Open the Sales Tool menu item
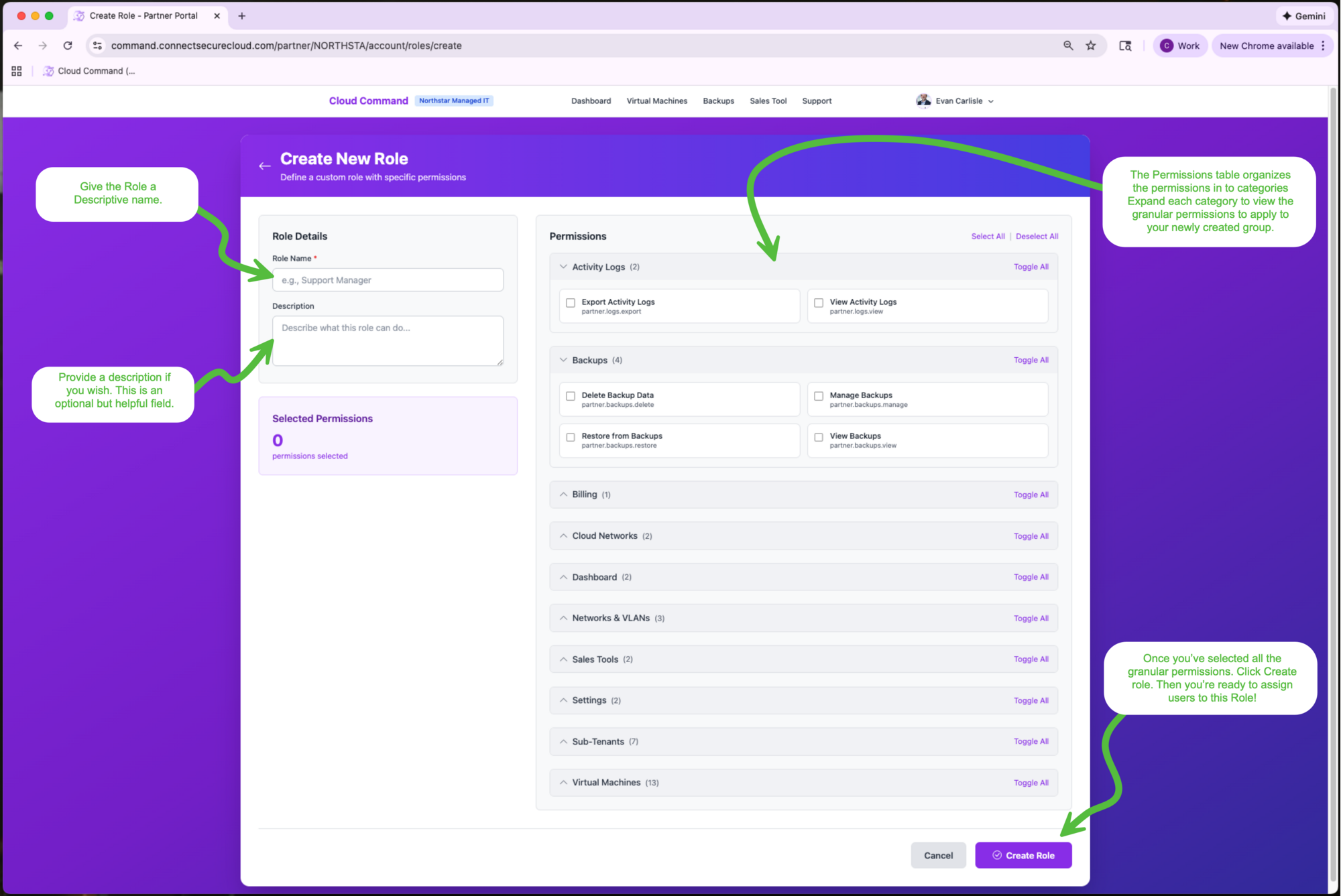 coord(768,101)
